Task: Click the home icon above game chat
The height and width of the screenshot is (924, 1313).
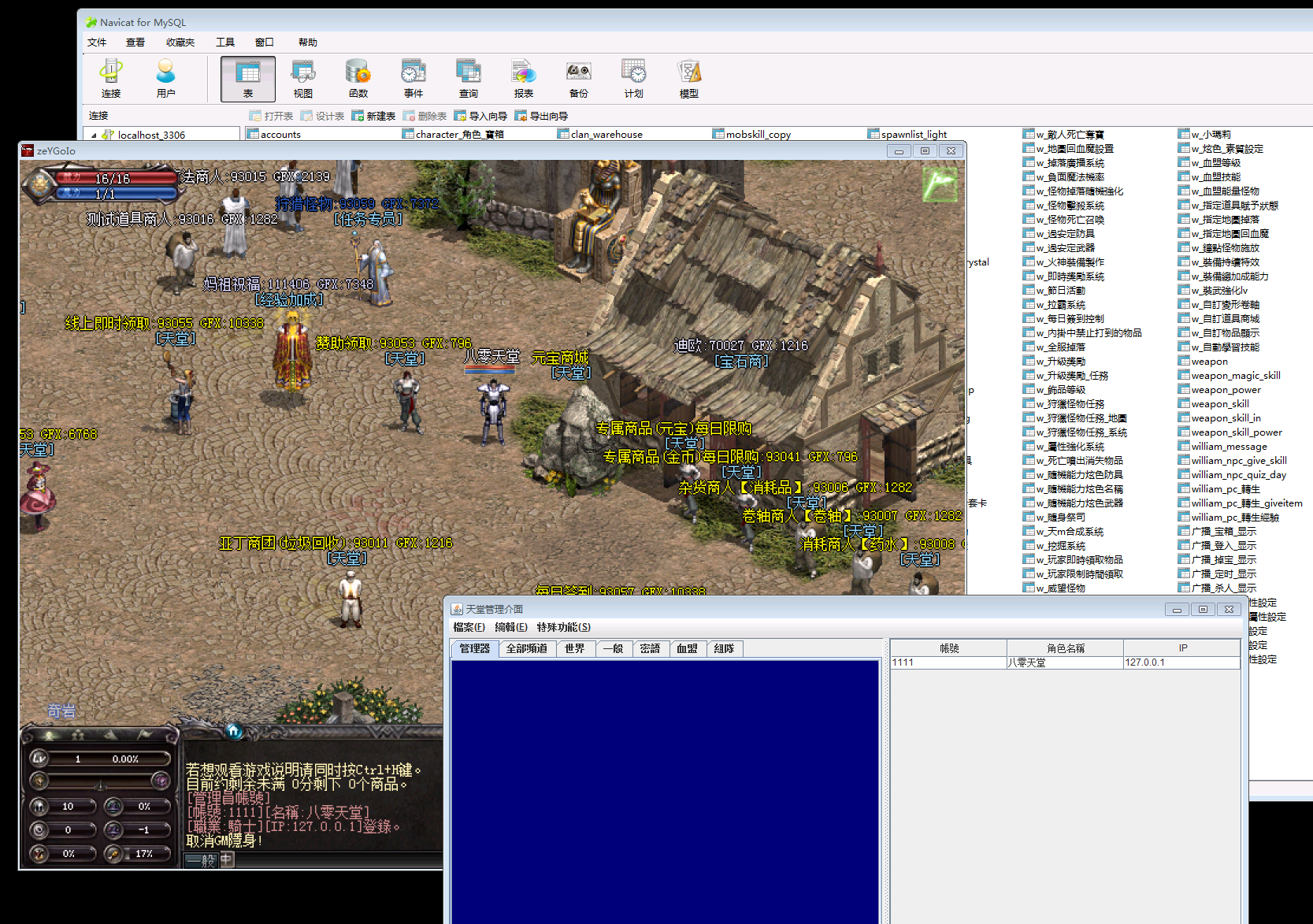Action: [234, 731]
